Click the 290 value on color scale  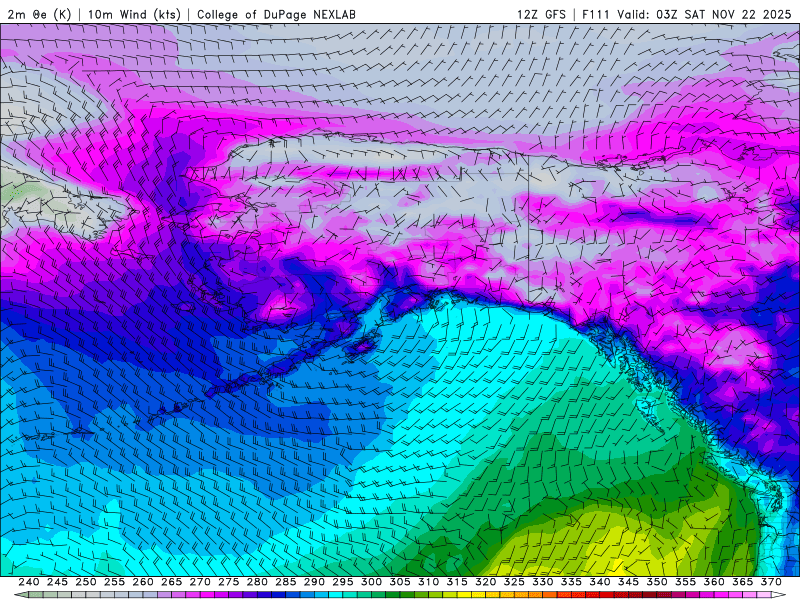click(x=314, y=582)
